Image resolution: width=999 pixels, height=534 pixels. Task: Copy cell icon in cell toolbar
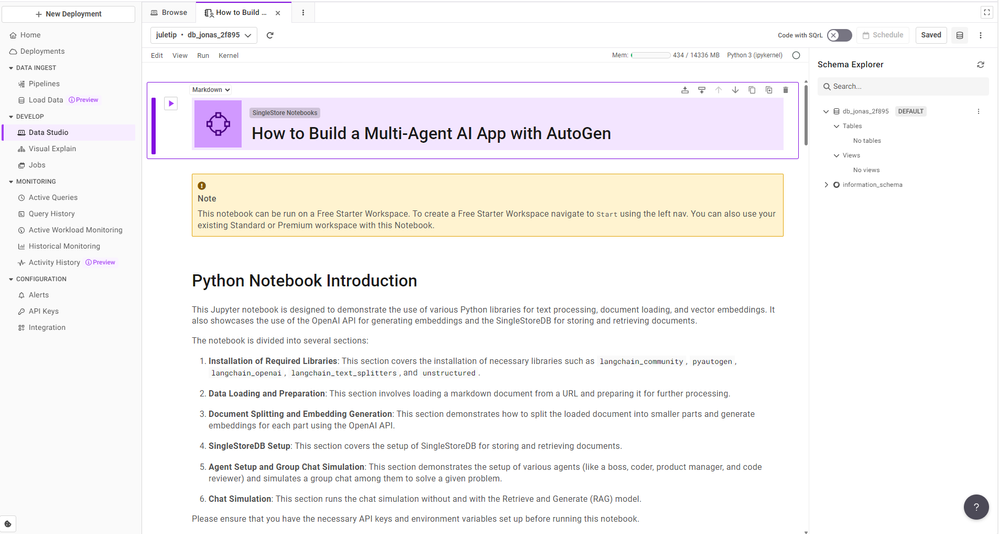752,90
